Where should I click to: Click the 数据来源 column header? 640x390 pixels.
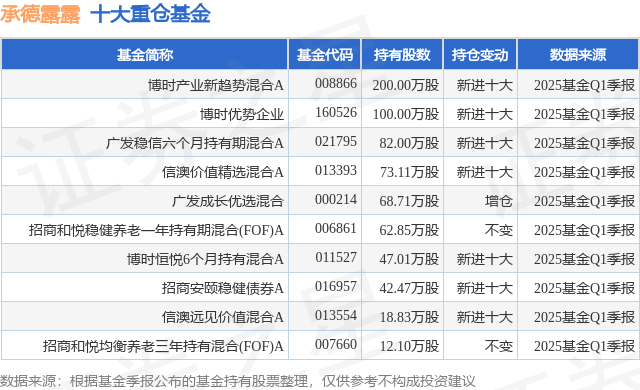point(578,55)
